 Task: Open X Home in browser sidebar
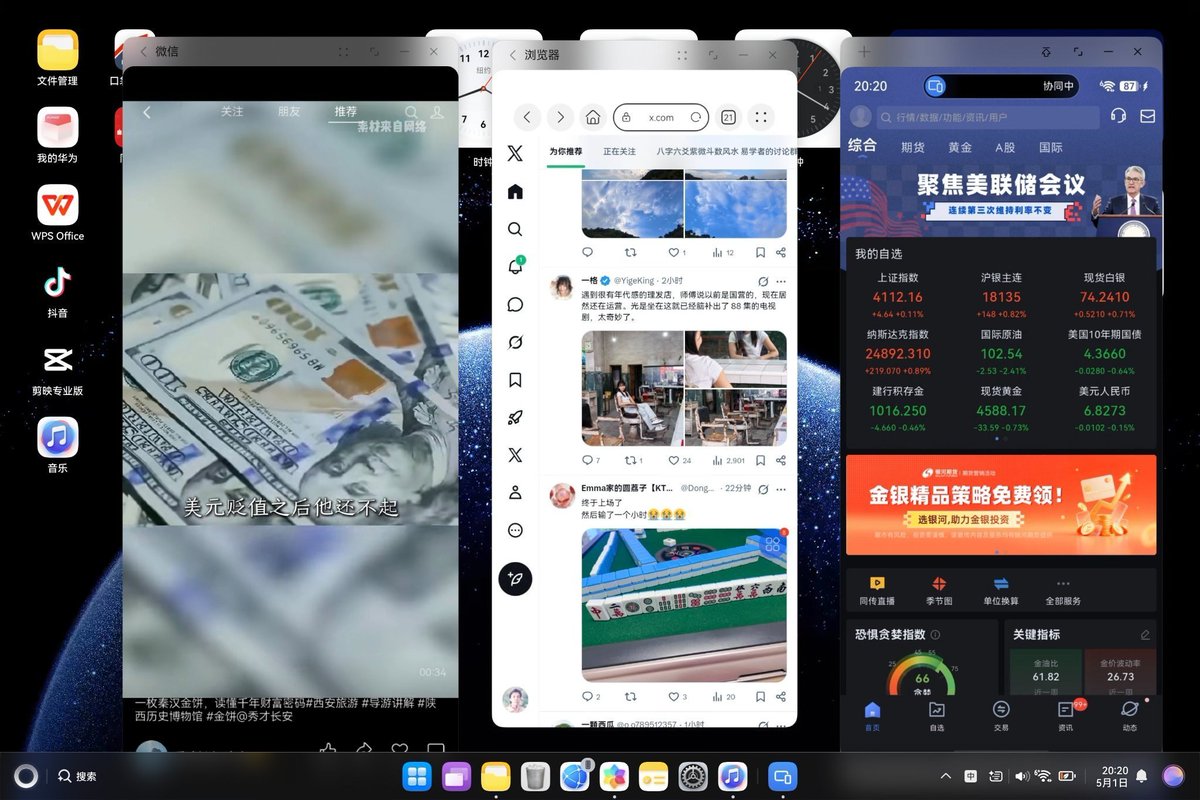515,192
